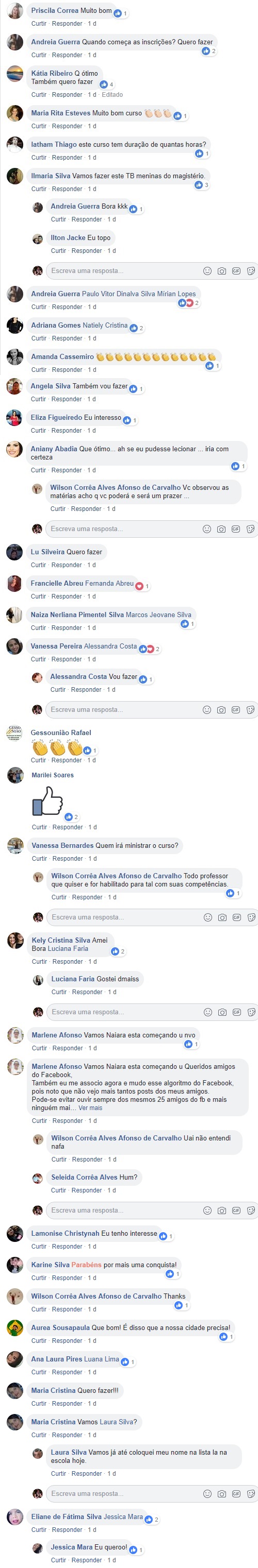Click reply input field below Aniany Abadia thread
Image resolution: width=258 pixels, height=1568 pixels.
[x=151, y=529]
